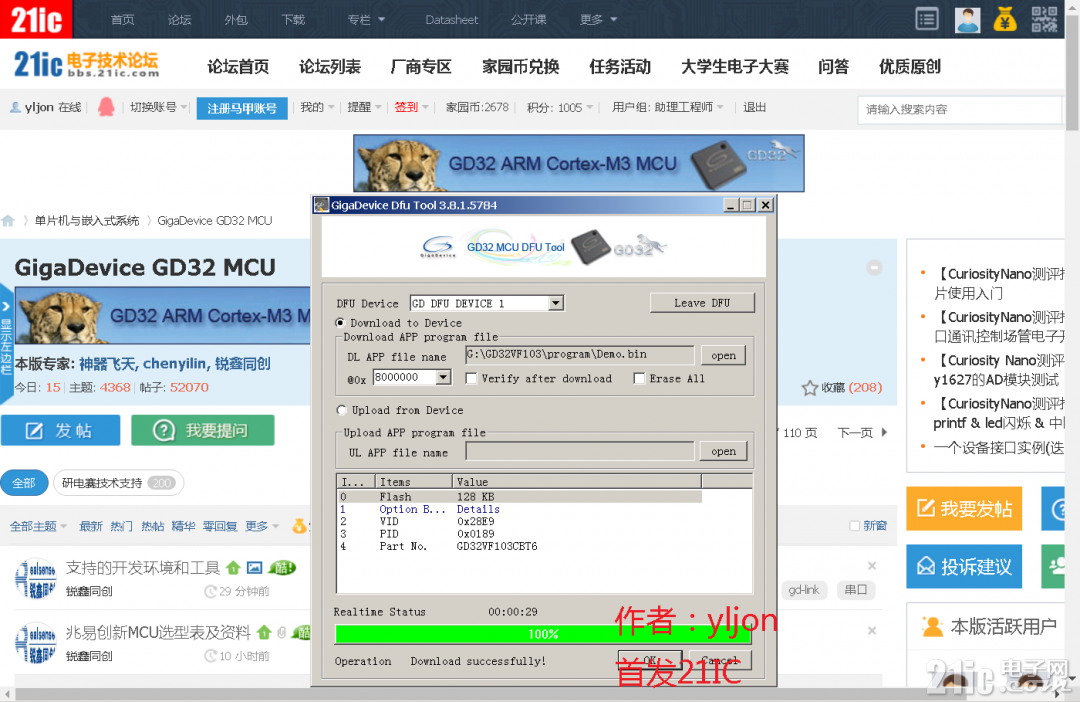Open the 切换账号 dropdown
Screen dimensions: 1080x702
coord(158,107)
